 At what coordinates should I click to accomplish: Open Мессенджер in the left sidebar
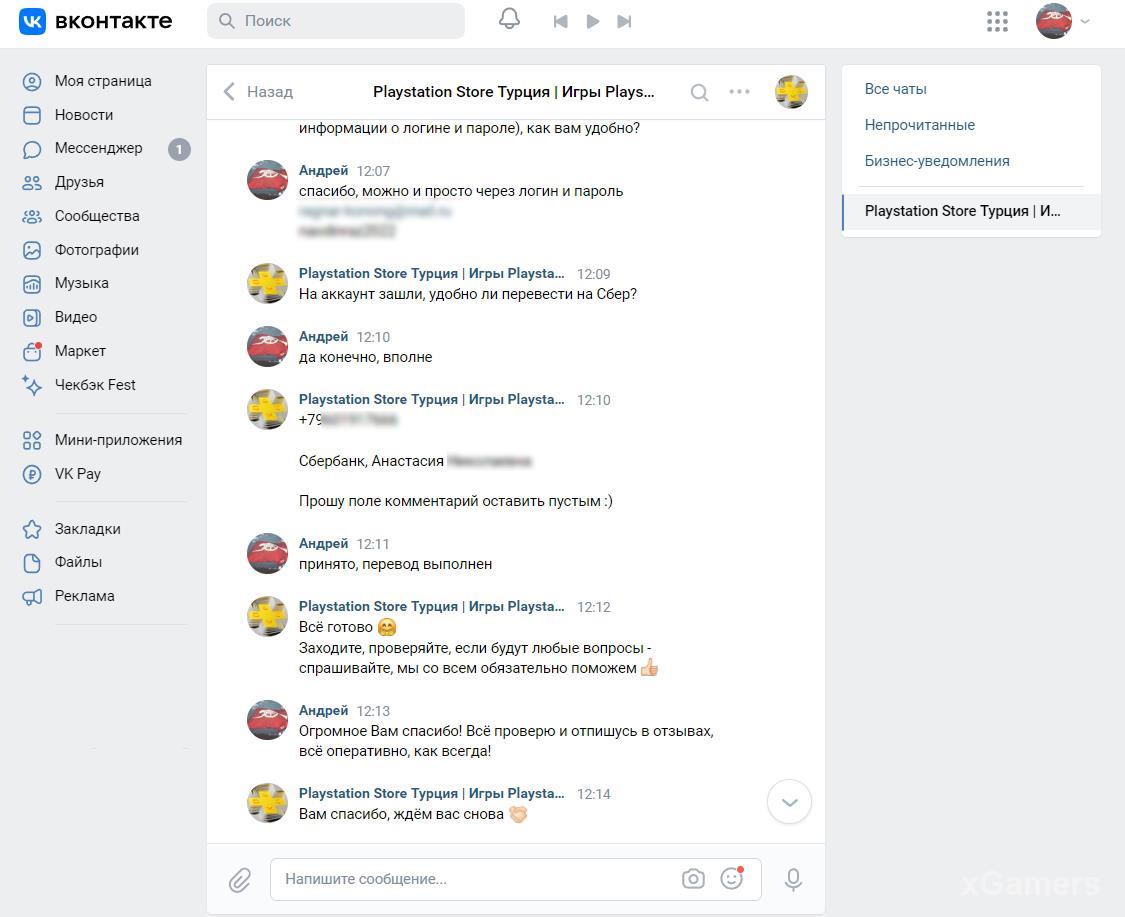(x=98, y=149)
